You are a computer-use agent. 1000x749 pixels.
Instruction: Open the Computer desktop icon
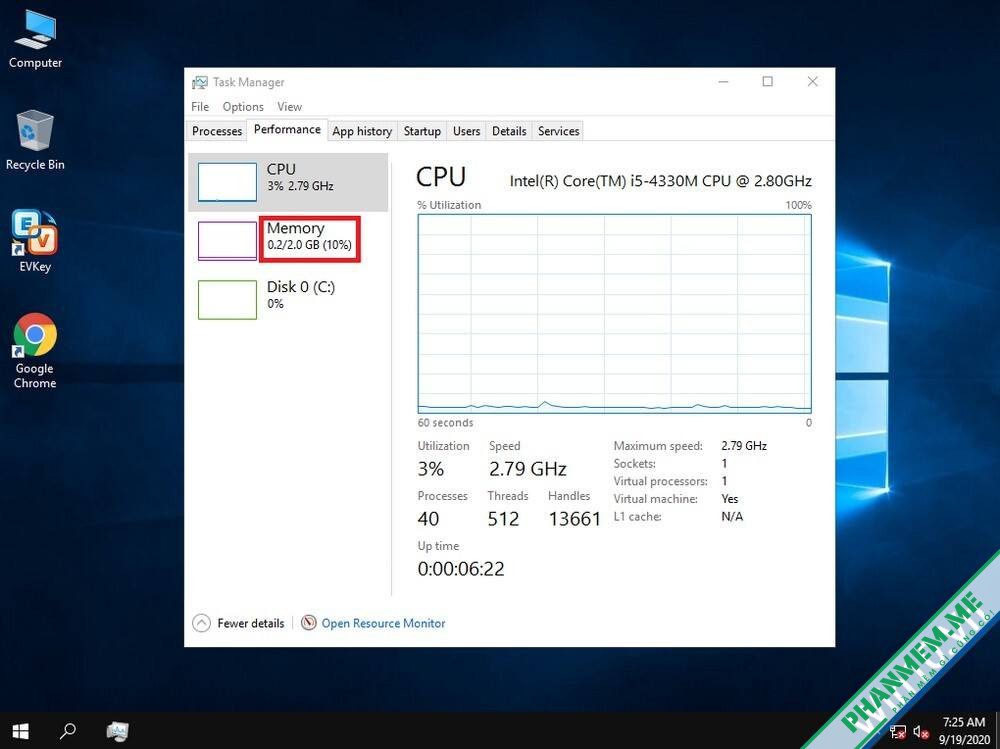[x=35, y=37]
